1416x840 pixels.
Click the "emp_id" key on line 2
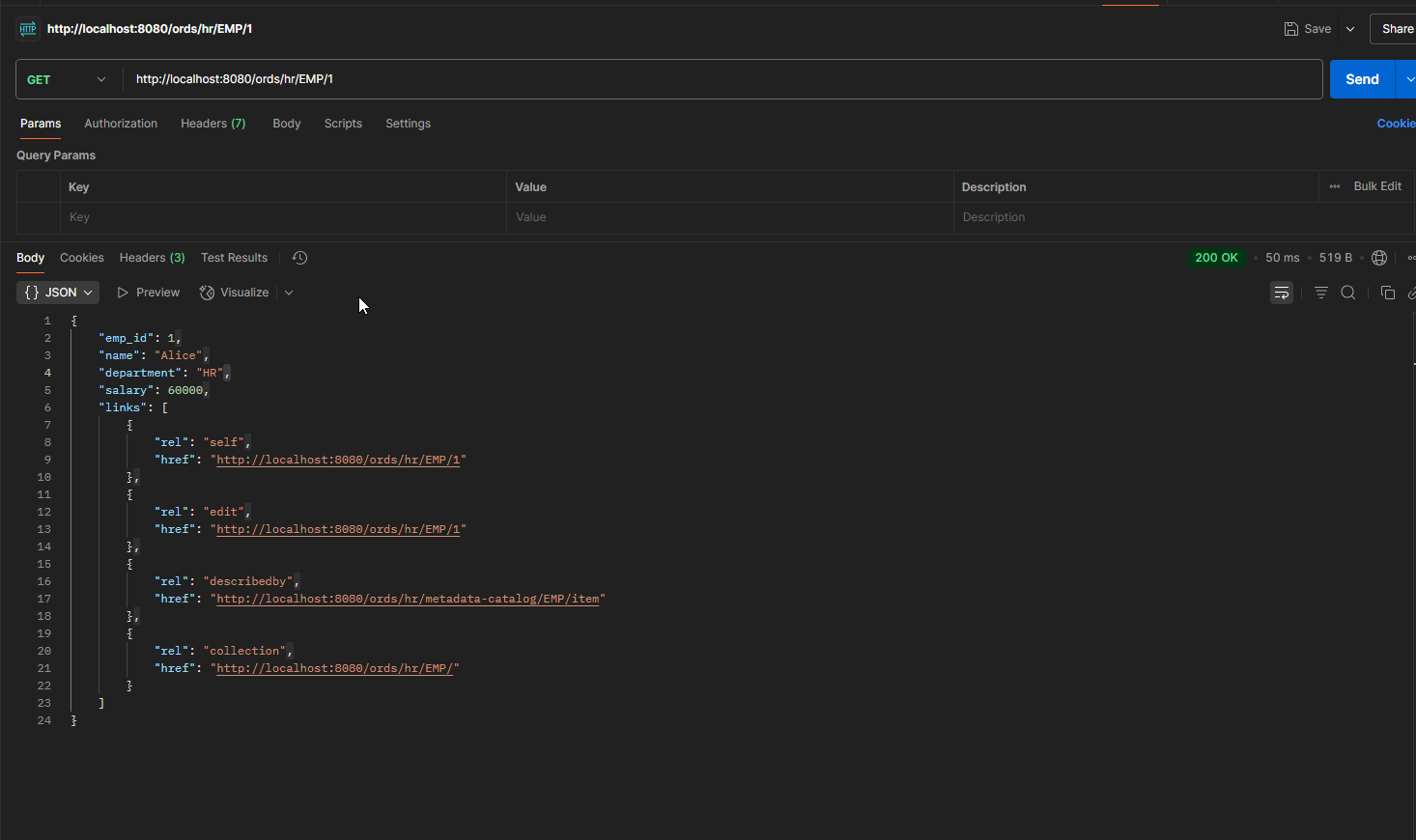(x=127, y=338)
